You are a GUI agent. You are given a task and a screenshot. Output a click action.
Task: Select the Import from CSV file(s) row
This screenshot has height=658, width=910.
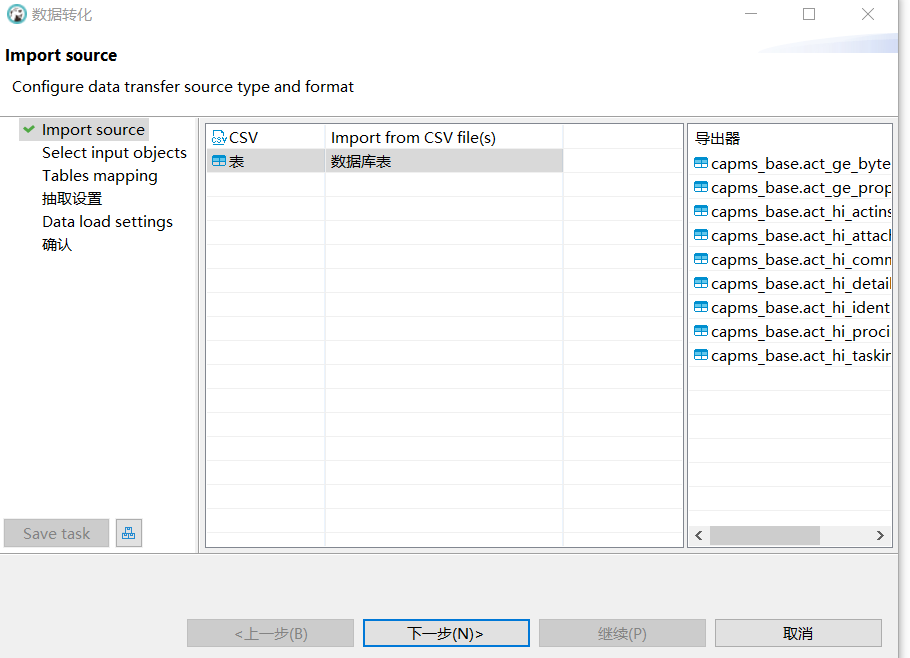click(413, 138)
